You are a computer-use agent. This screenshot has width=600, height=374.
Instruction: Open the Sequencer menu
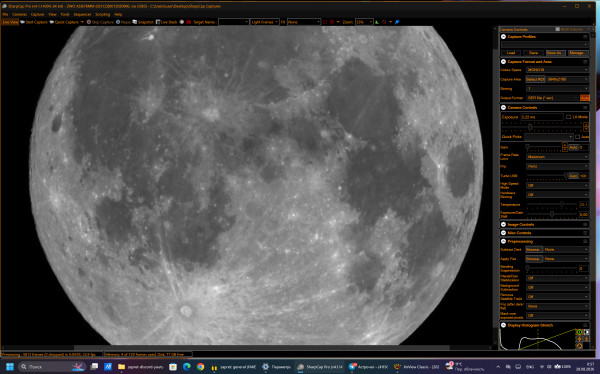click(x=82, y=15)
